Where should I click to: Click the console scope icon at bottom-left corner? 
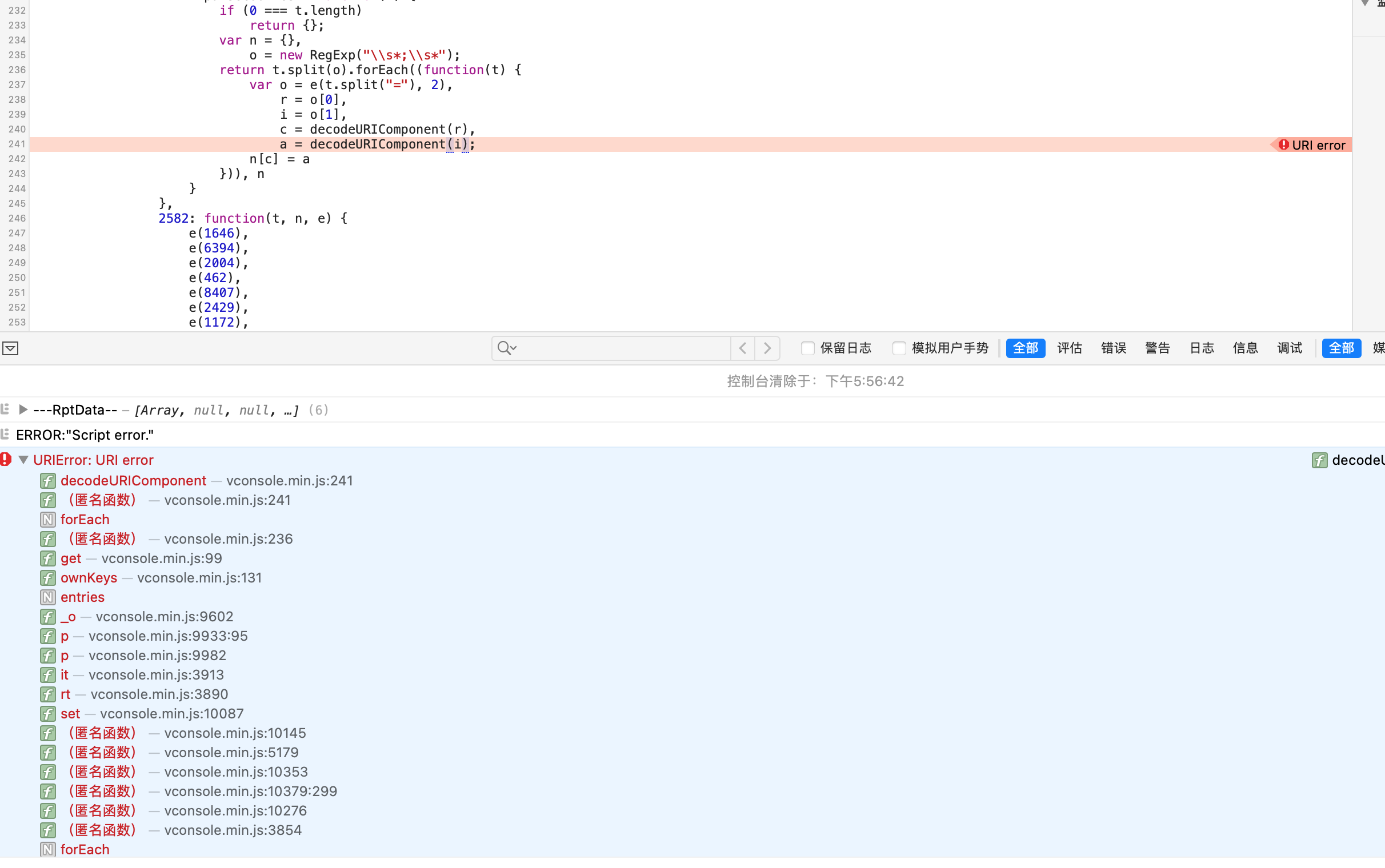click(x=10, y=348)
